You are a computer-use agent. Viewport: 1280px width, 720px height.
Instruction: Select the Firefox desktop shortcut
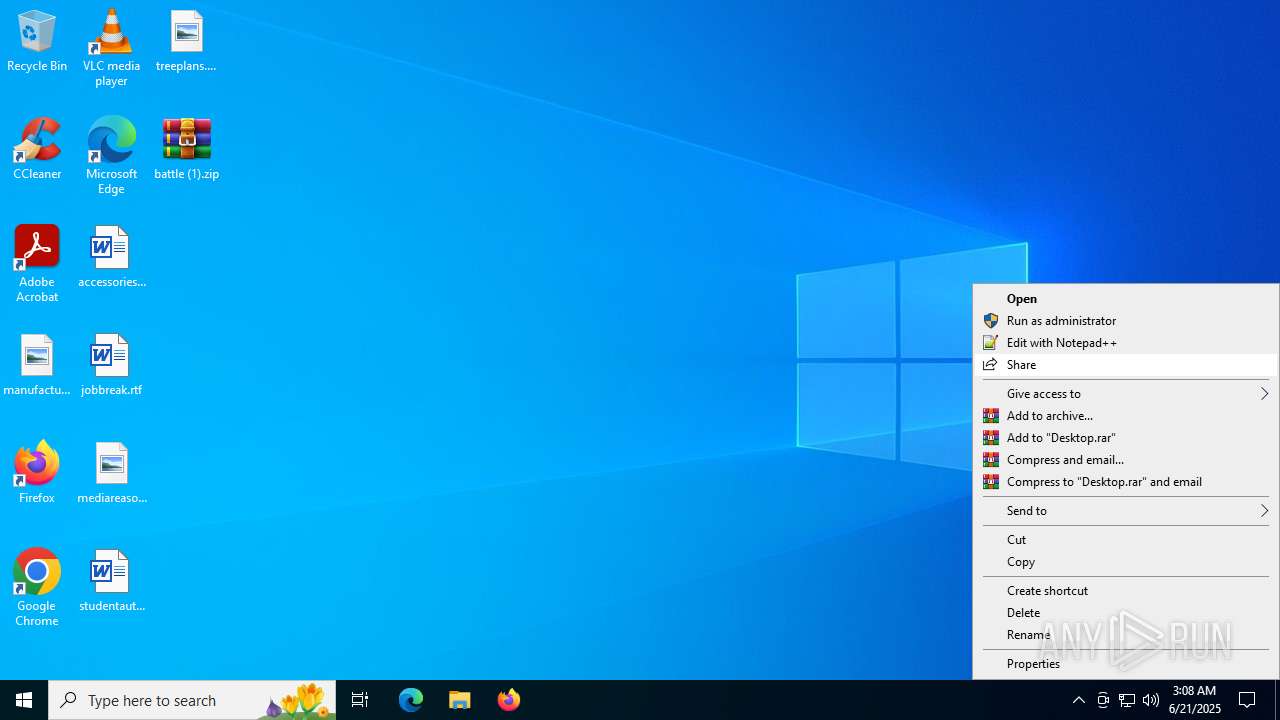pyautogui.click(x=37, y=473)
